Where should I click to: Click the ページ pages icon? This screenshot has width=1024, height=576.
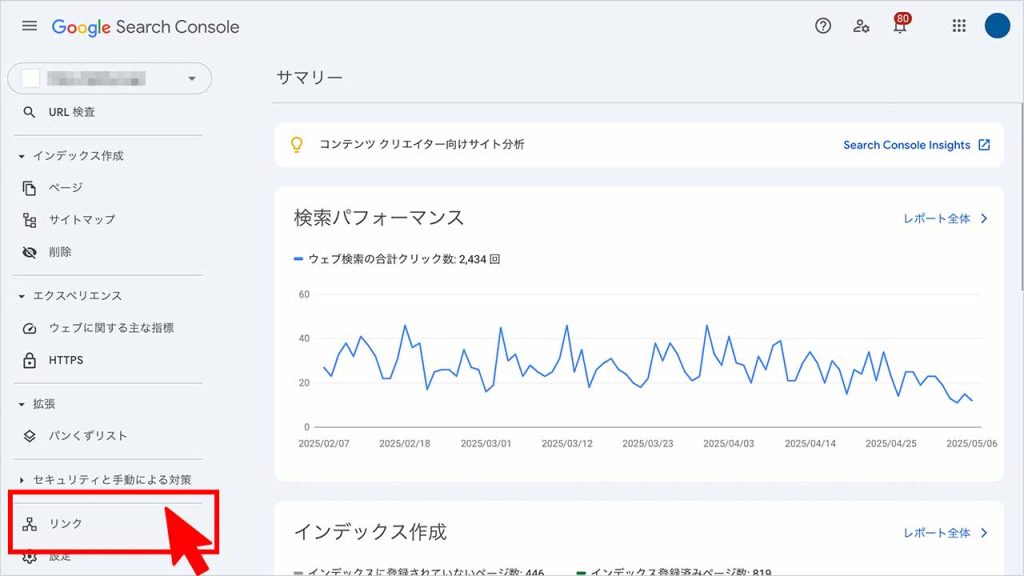click(x=29, y=188)
